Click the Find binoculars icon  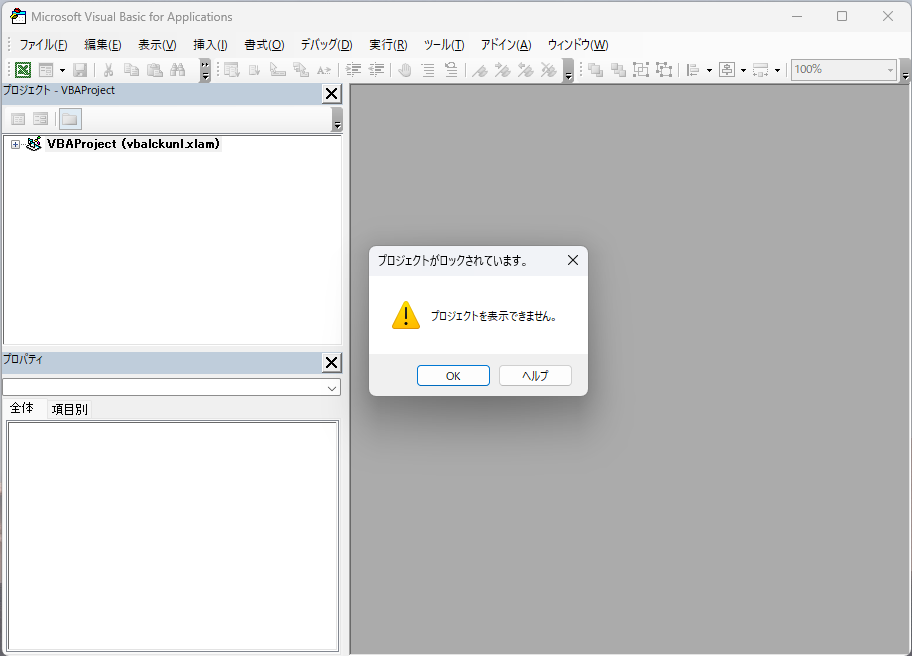point(178,70)
